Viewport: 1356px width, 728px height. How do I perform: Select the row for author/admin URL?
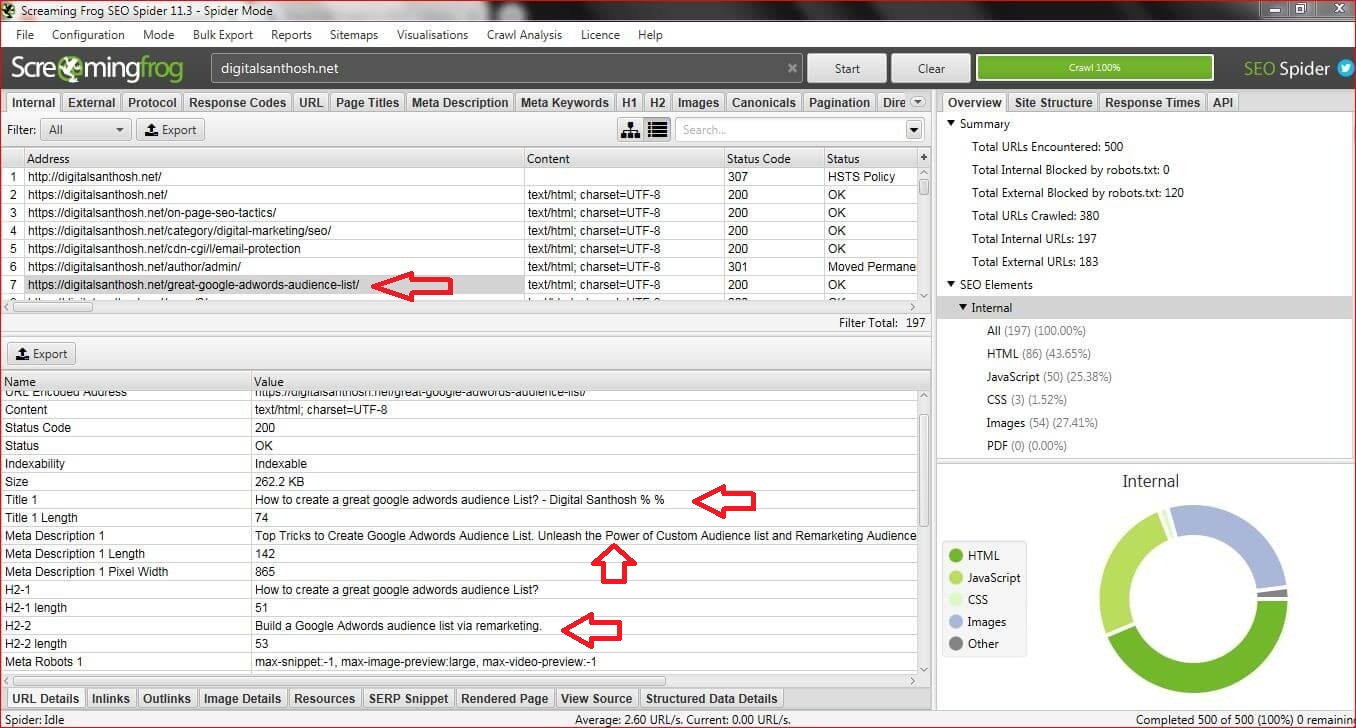click(x=459, y=267)
